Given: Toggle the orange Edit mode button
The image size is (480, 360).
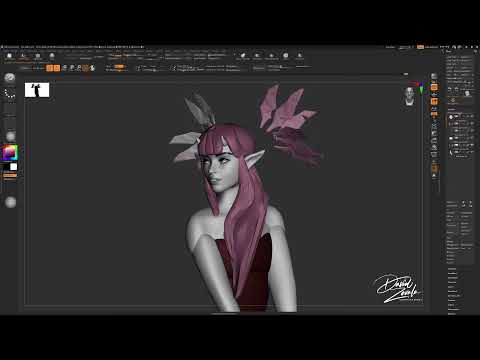Looking at the screenshot, I should [50, 68].
